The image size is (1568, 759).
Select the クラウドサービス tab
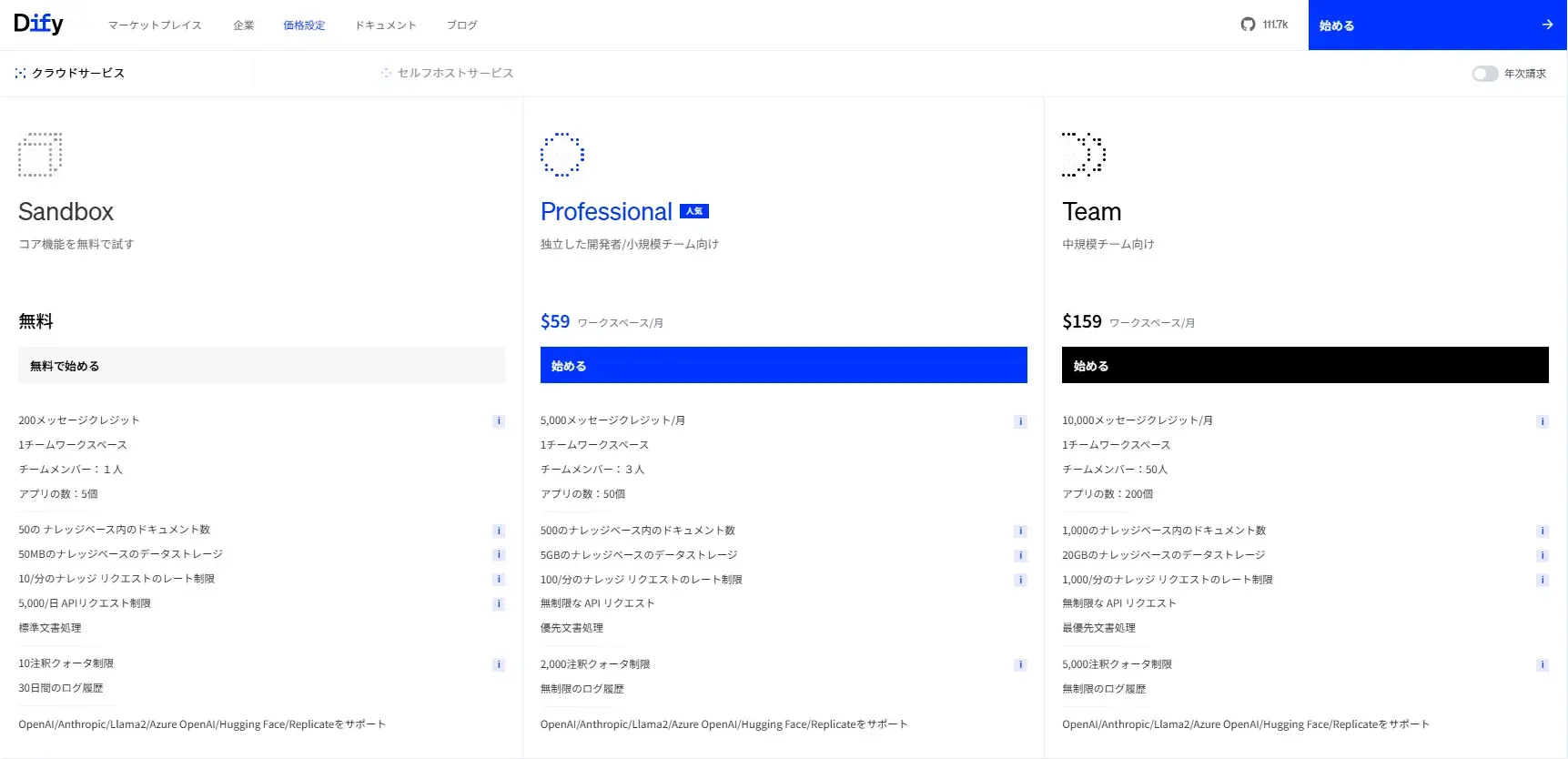tap(70, 73)
